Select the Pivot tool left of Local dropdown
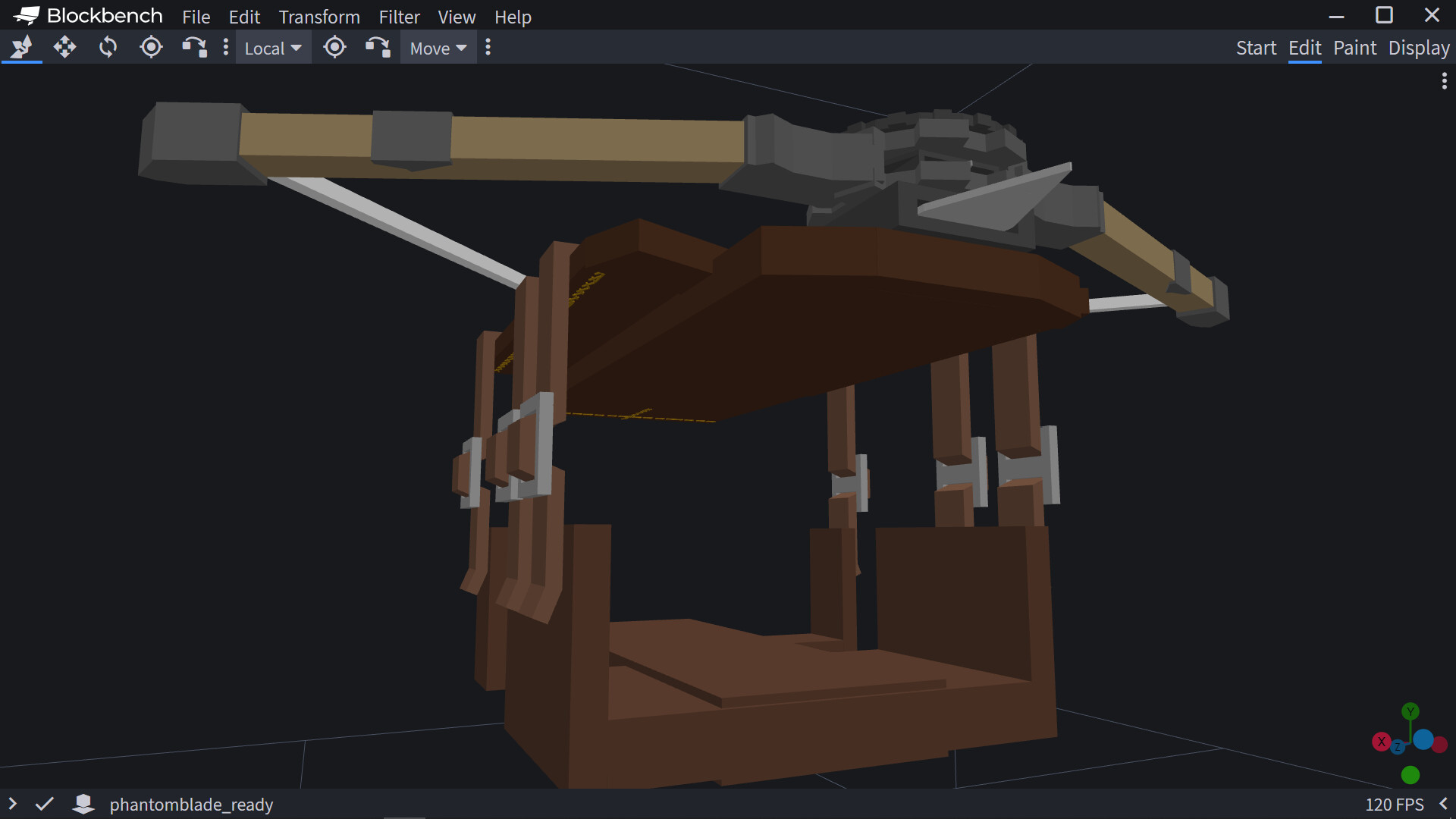1456x819 pixels. [151, 48]
